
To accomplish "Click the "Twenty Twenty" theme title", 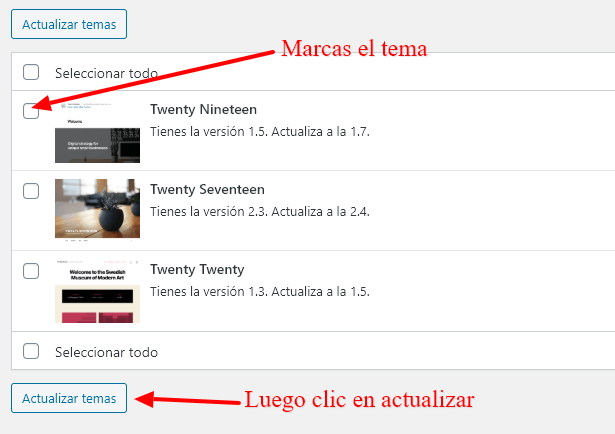I will 197,269.
